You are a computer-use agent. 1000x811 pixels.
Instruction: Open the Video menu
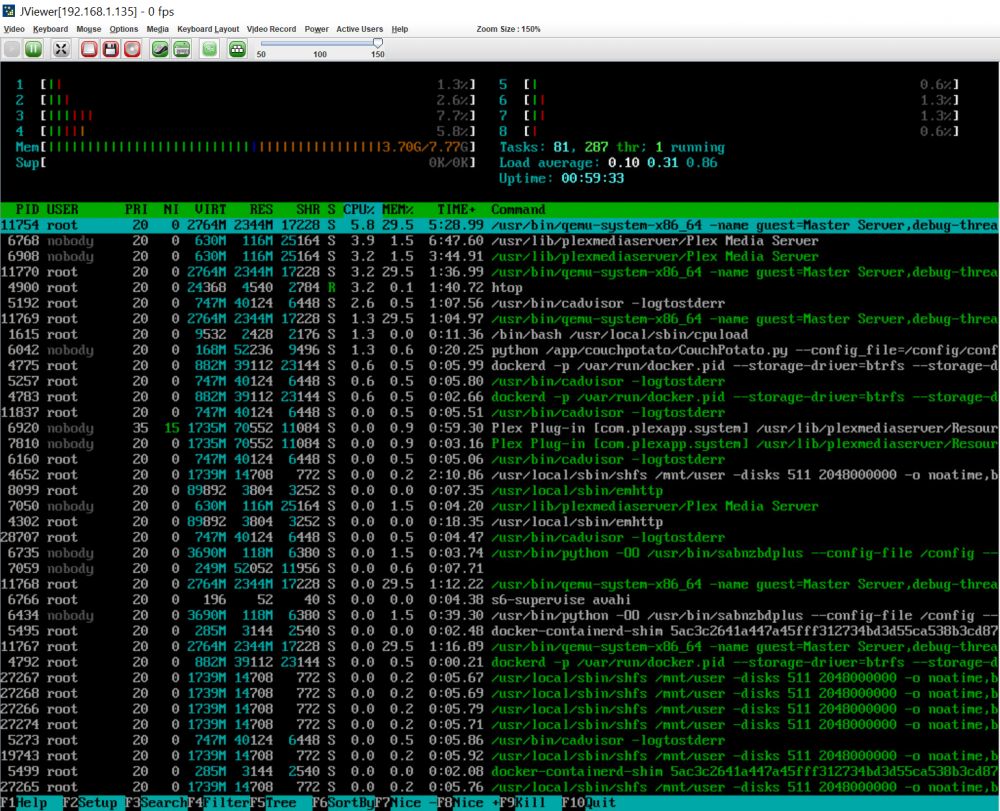click(x=14, y=29)
